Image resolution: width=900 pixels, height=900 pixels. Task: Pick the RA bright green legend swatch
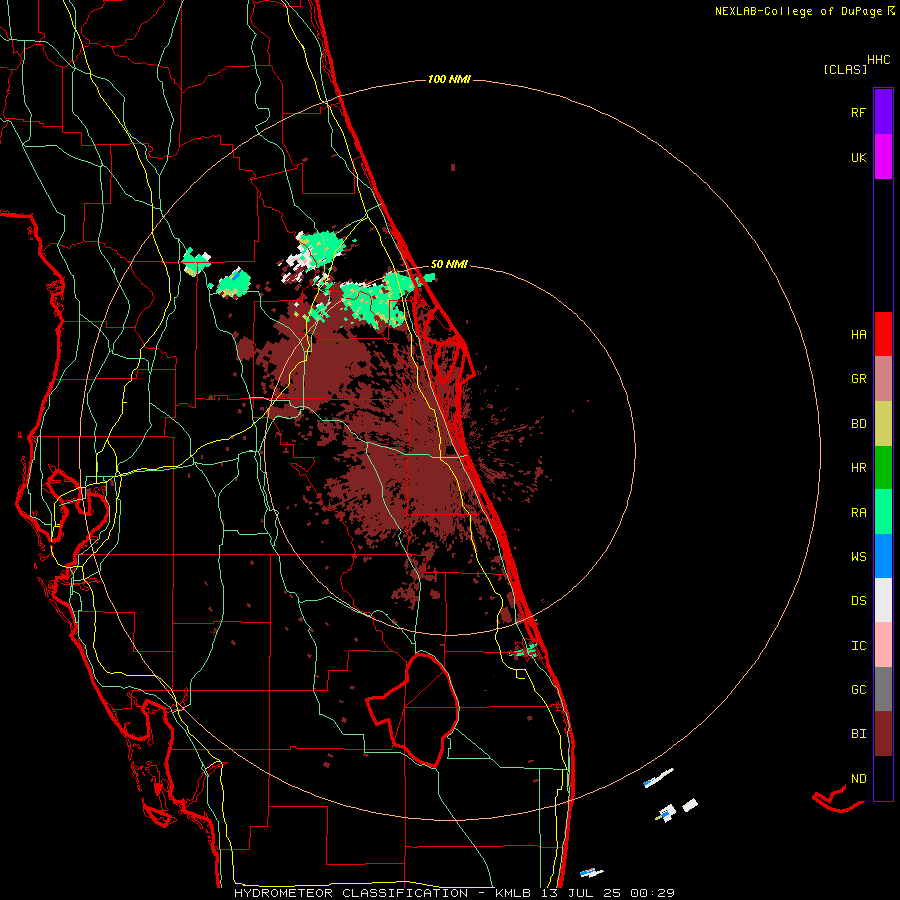click(883, 512)
